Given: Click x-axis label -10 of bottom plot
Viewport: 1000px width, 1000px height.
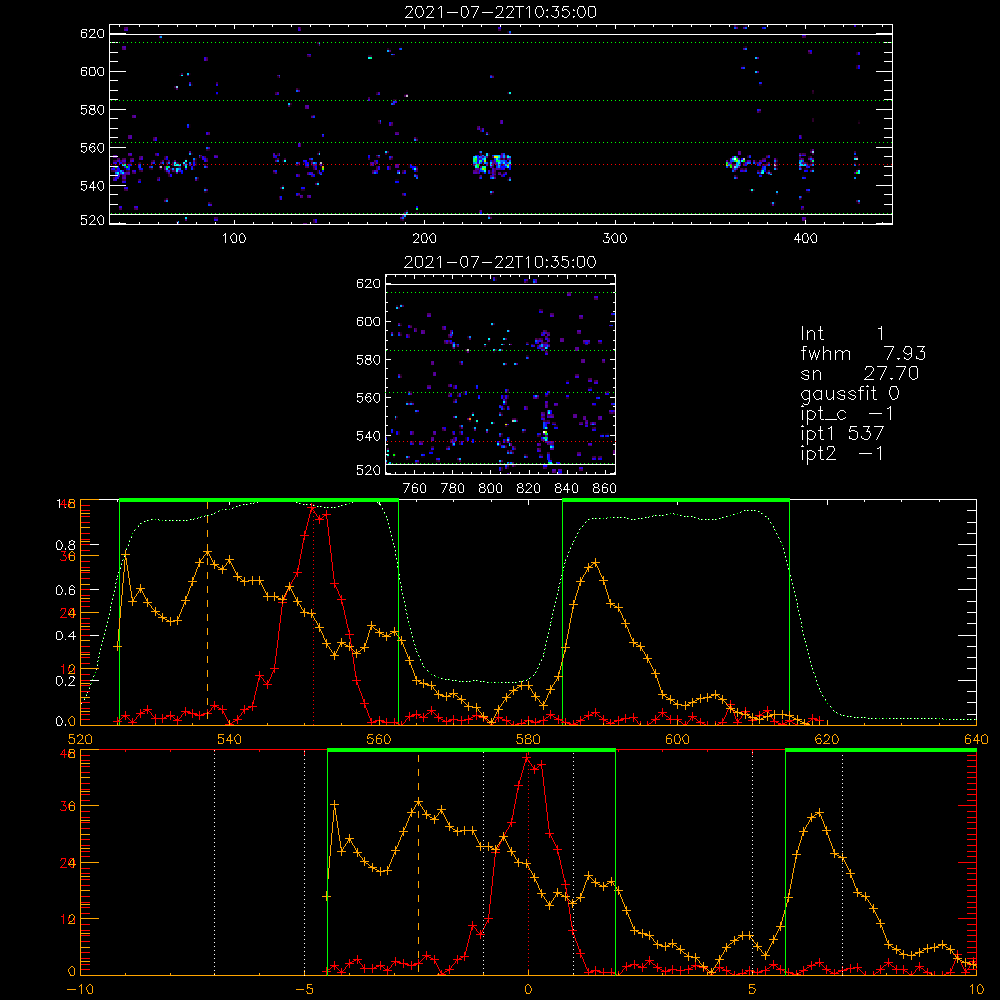Looking at the screenshot, I should click(80, 990).
